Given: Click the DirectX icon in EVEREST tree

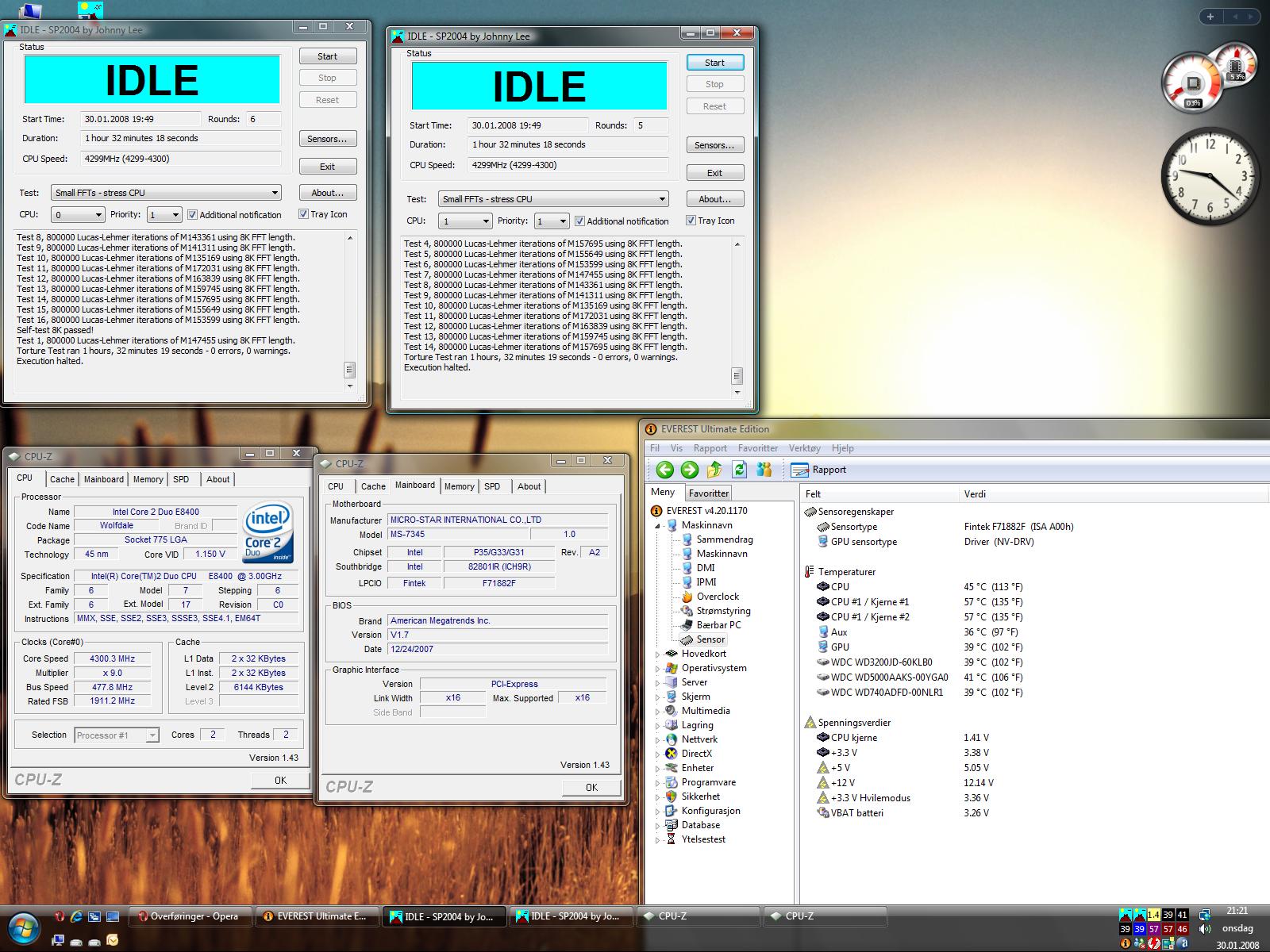Looking at the screenshot, I should pos(672,754).
